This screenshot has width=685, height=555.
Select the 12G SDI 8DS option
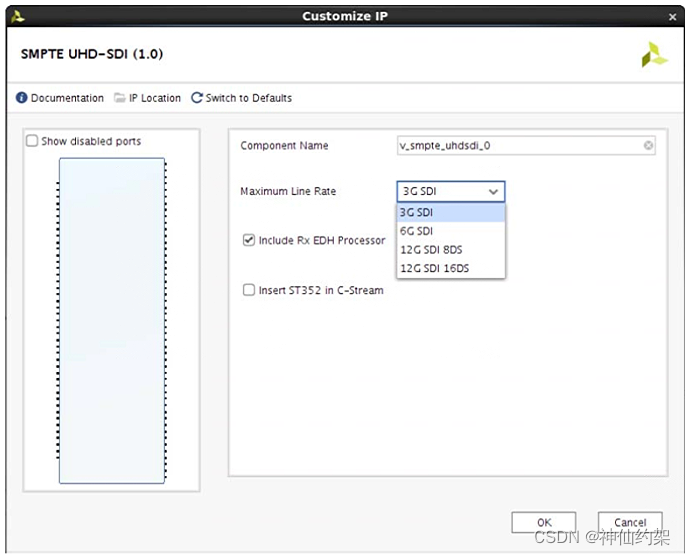(451, 250)
